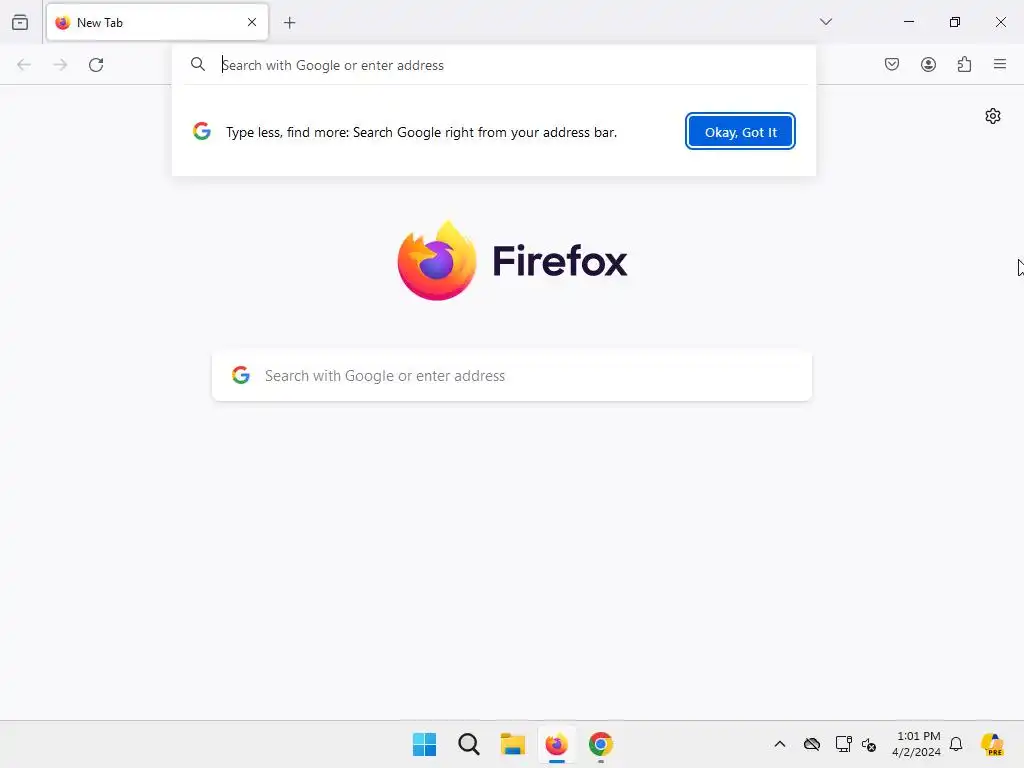The width and height of the screenshot is (1024, 768).
Task: Restore down the Firefox window
Action: pos(955,22)
